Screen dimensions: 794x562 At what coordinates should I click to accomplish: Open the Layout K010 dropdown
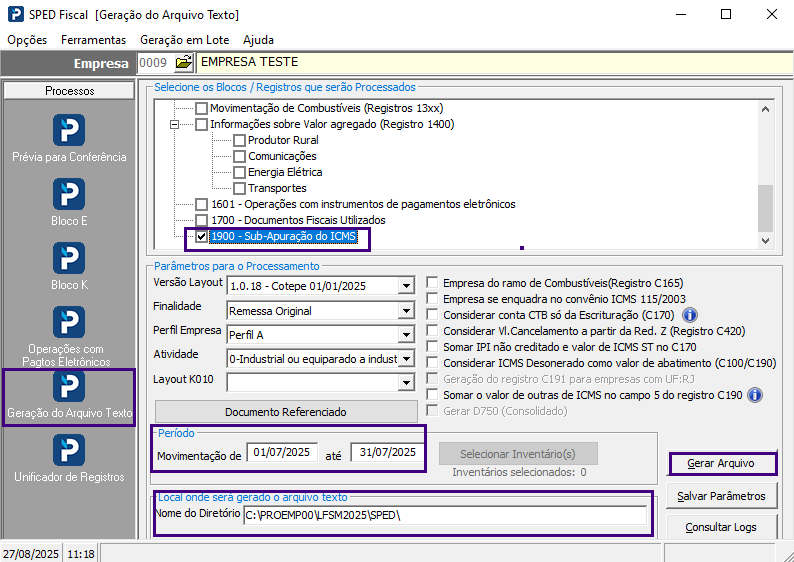point(406,383)
